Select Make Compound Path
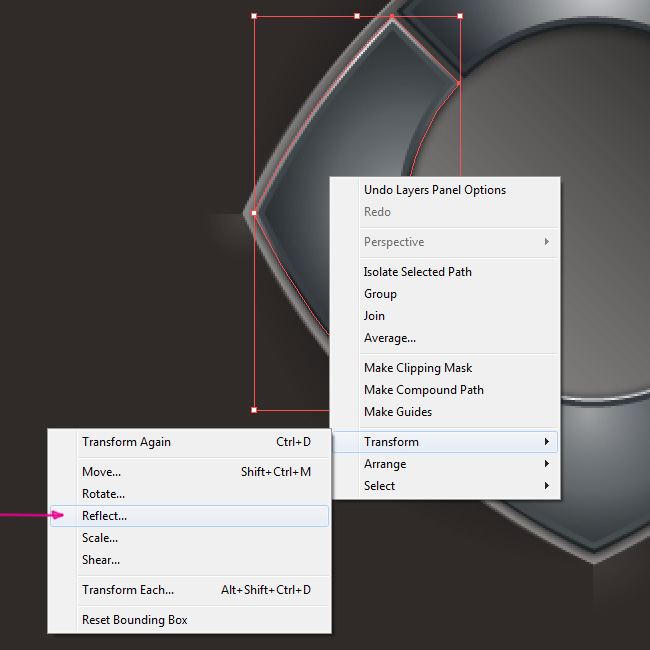This screenshot has width=650, height=650. (424, 390)
